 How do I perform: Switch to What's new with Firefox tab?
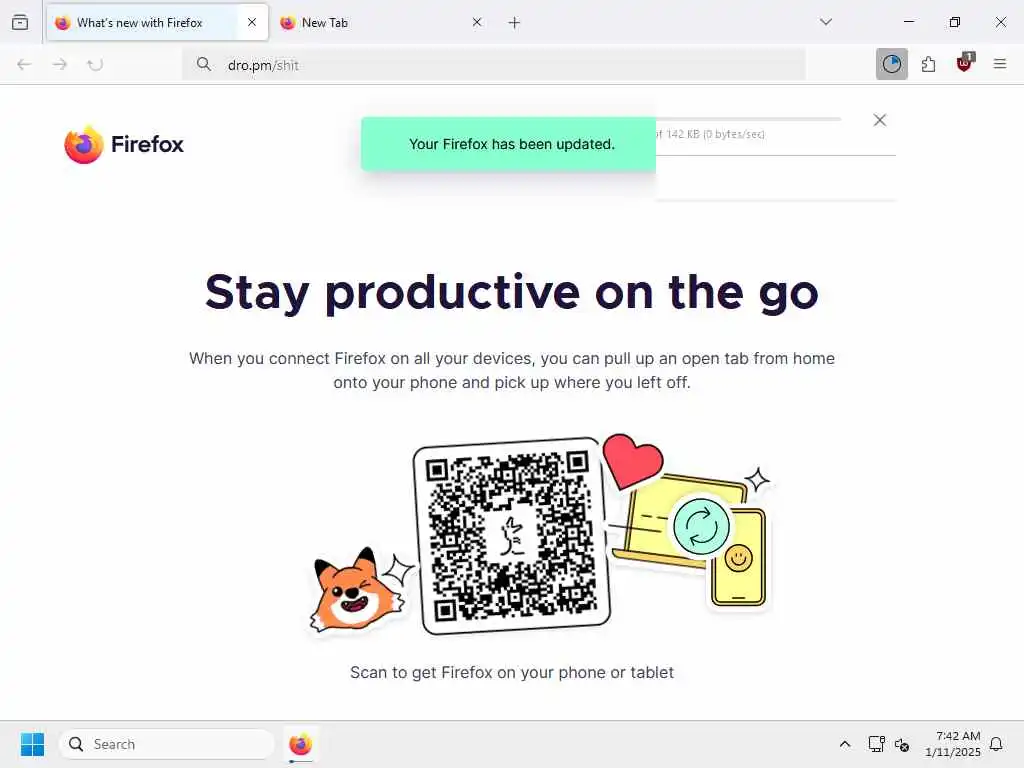coord(157,23)
